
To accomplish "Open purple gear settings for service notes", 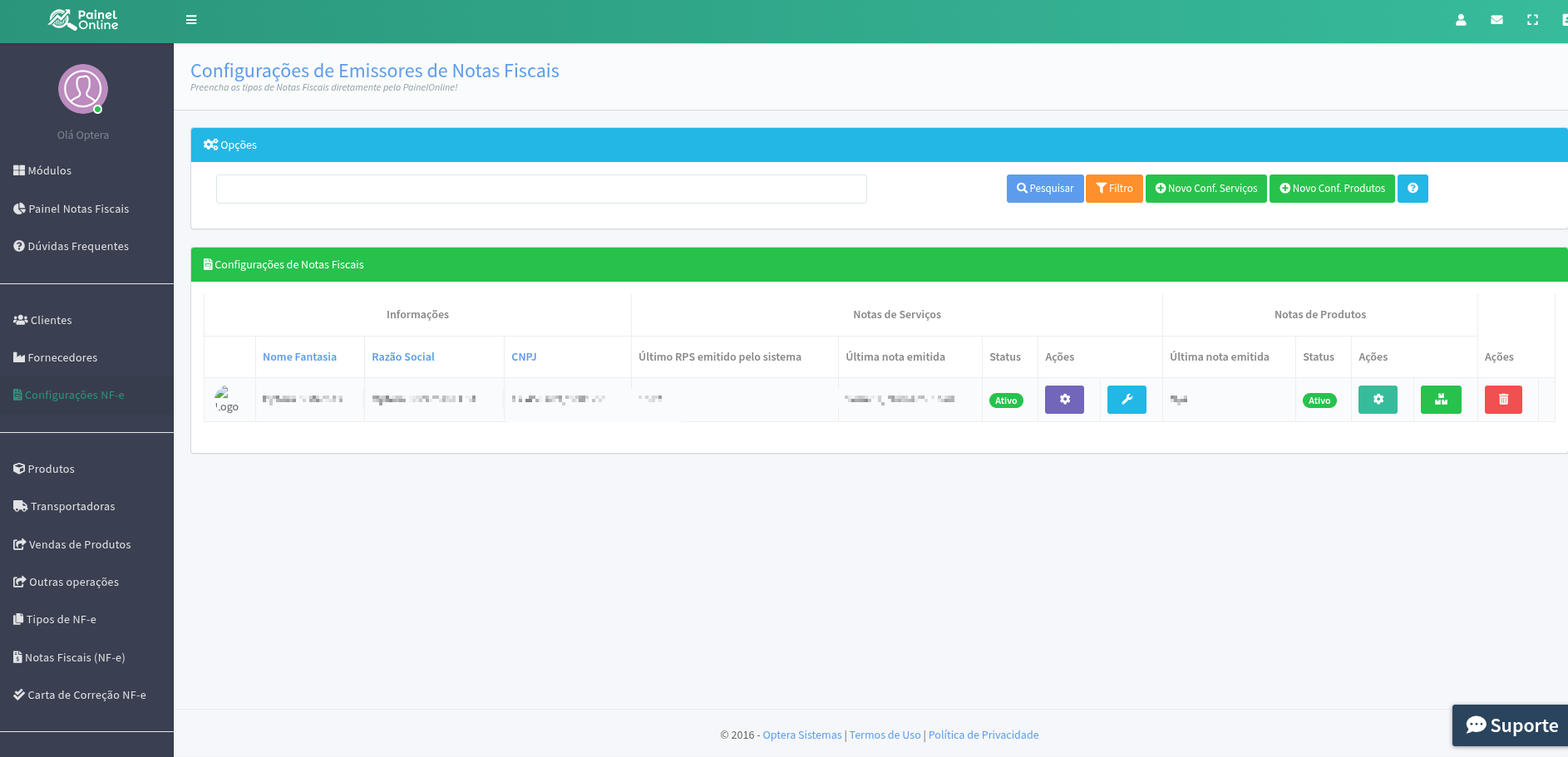I will 1064,400.
